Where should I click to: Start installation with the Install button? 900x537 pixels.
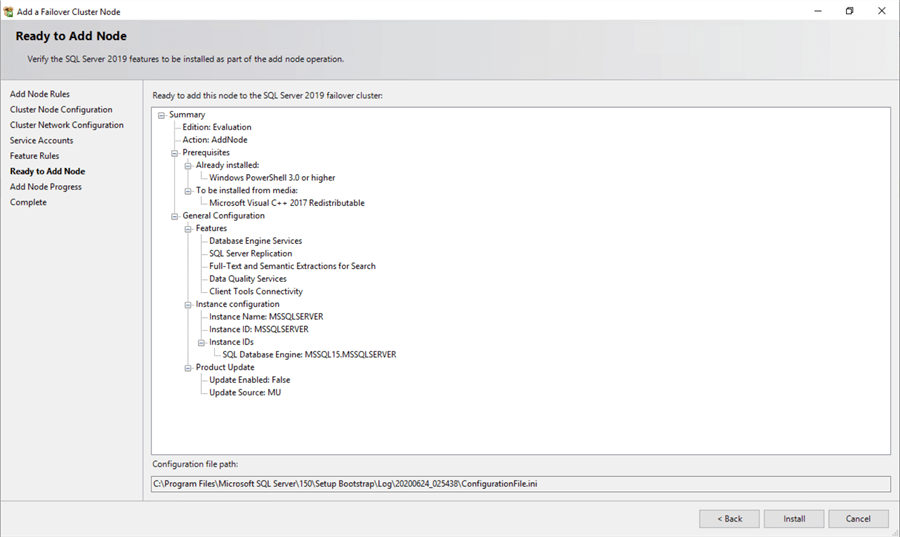[x=794, y=519]
